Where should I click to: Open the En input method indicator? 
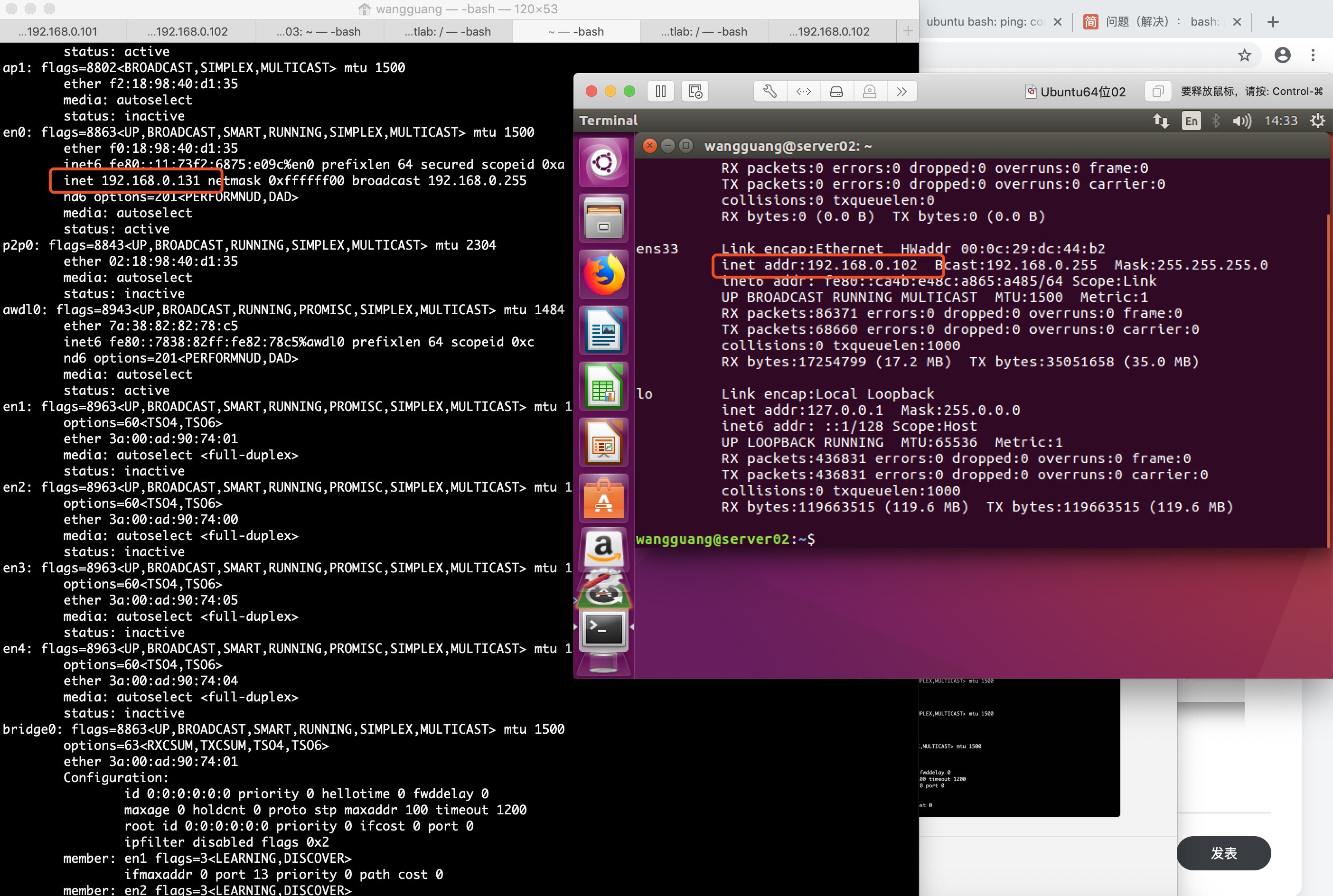click(1191, 121)
